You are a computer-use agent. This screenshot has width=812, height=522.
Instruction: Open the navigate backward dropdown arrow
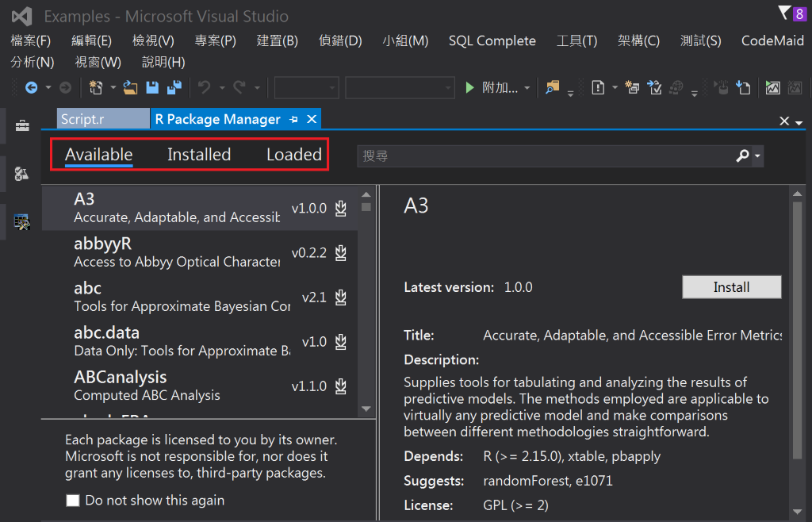pos(48,88)
